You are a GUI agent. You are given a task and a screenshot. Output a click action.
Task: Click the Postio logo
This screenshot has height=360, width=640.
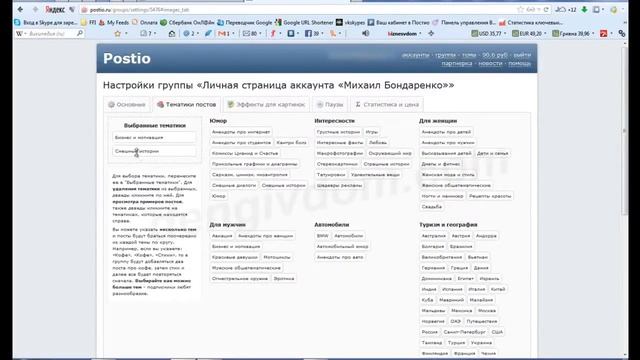[127, 58]
